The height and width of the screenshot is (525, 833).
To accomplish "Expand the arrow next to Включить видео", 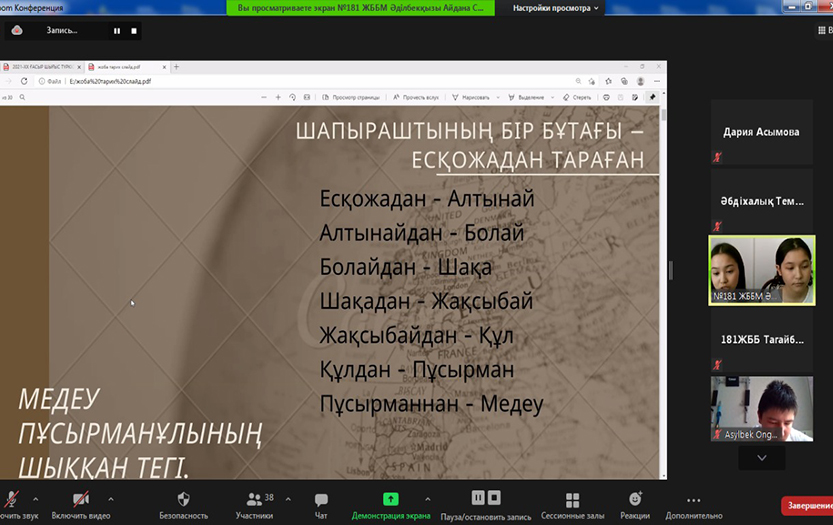I will coord(110,498).
